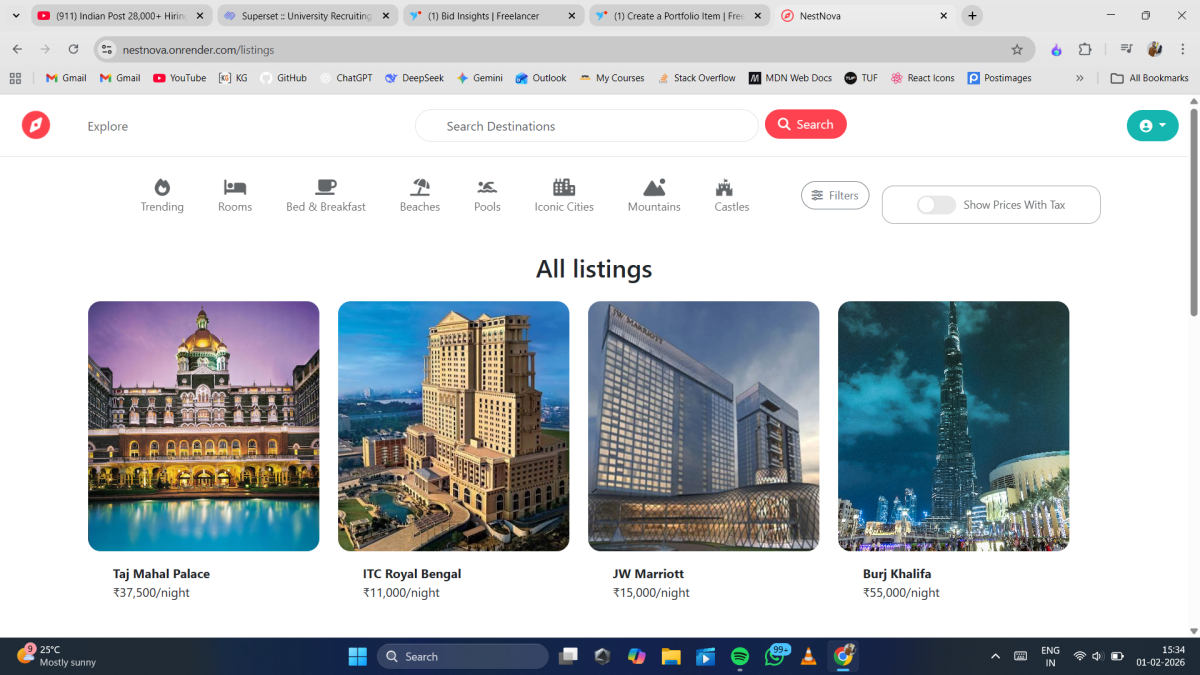This screenshot has height=675, width=1200.
Task: Open the Filters button
Action: click(835, 196)
